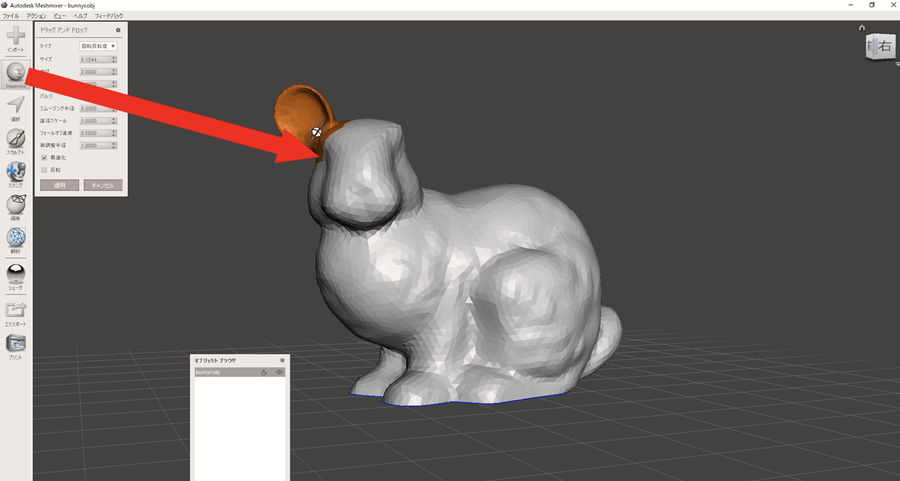Image resolution: width=900 pixels, height=481 pixels.
Task: Open the スタンプ (Stamp) tool
Action: tap(15, 172)
